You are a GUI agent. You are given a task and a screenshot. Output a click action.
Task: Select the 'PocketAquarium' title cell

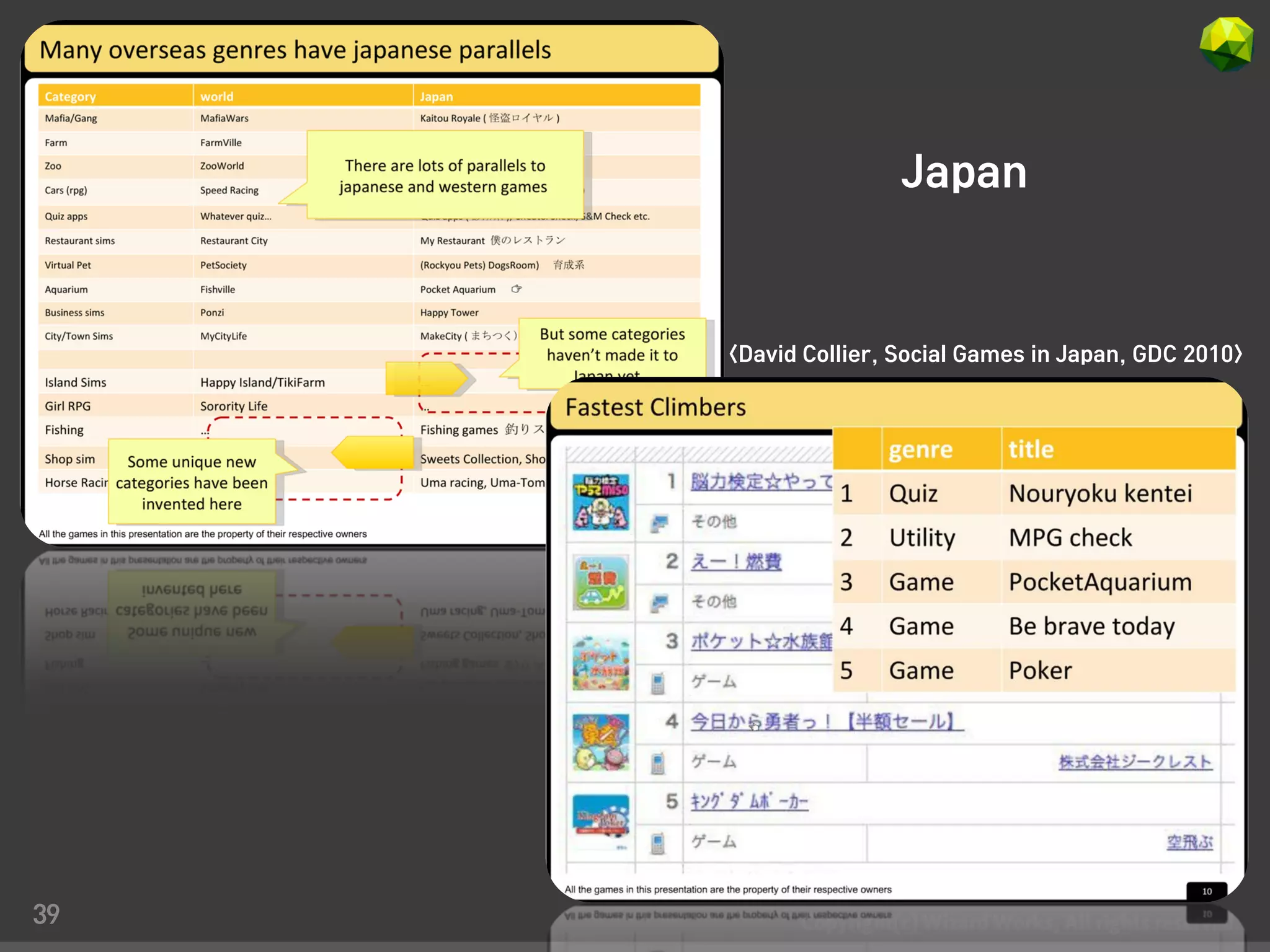tap(1118, 582)
